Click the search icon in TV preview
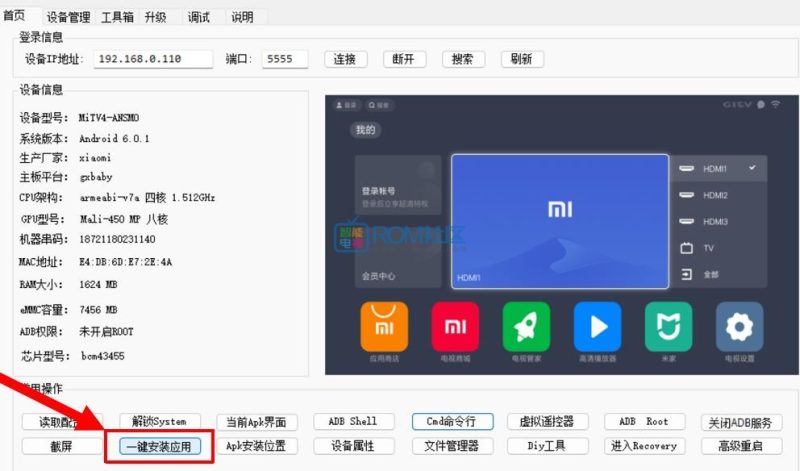The width and height of the screenshot is (800, 471). (x=379, y=105)
